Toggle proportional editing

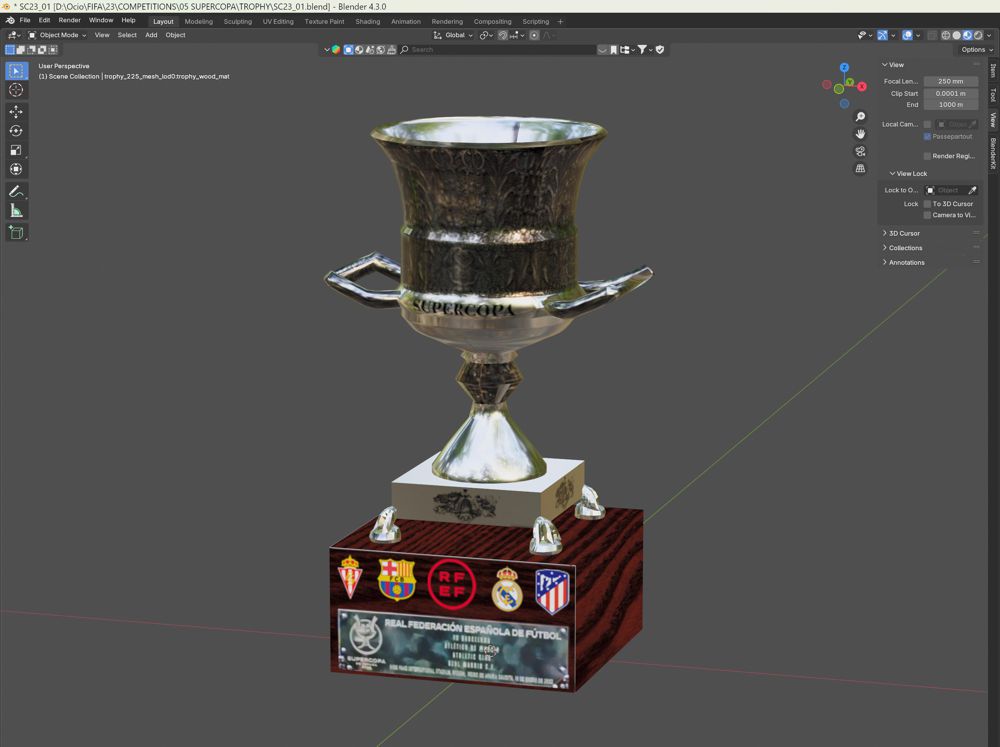(534, 35)
